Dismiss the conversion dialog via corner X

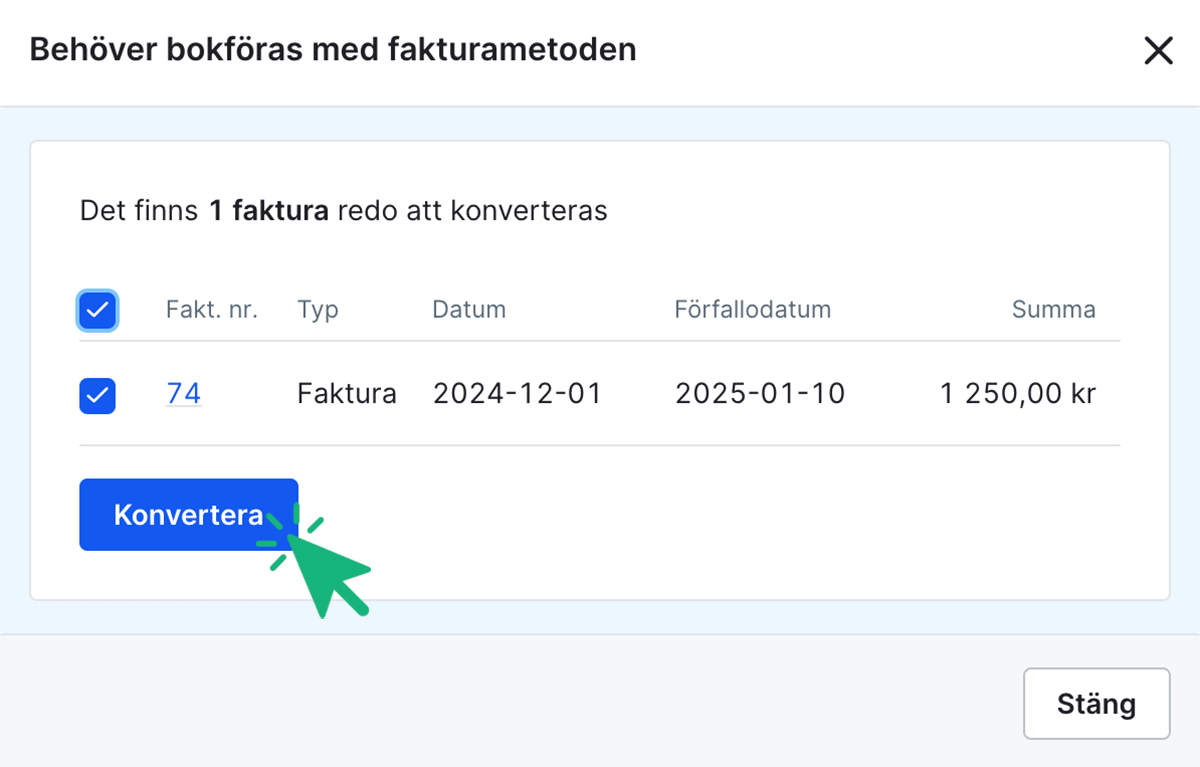(1158, 50)
